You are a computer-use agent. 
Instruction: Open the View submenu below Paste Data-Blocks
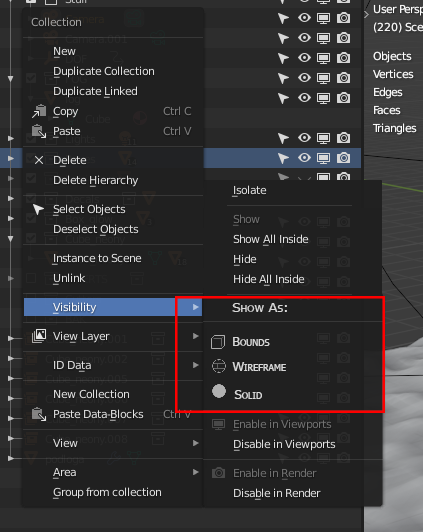pos(113,443)
